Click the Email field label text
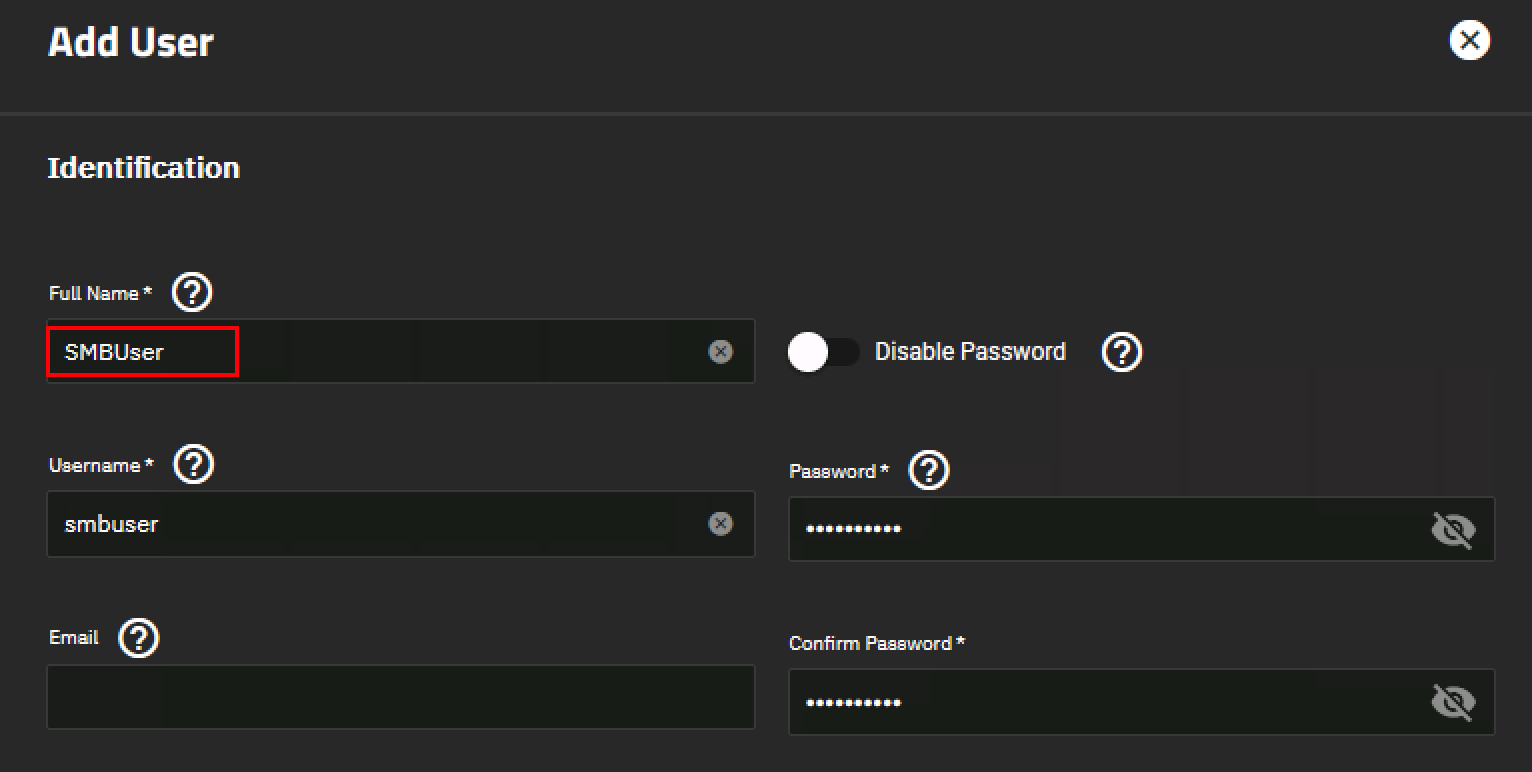This screenshot has width=1532, height=772. click(x=74, y=638)
